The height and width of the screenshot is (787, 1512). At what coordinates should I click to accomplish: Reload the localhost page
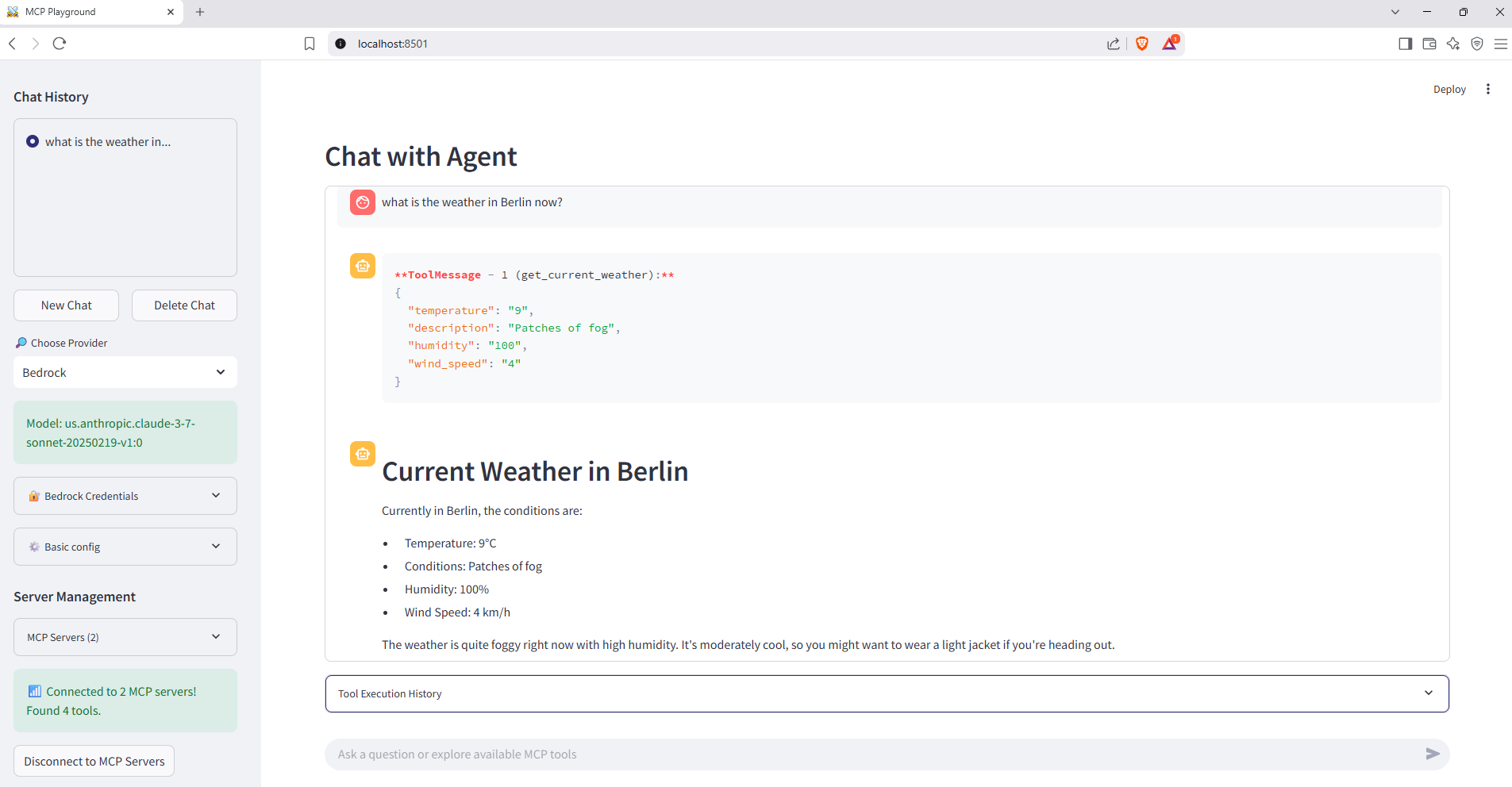pos(60,44)
